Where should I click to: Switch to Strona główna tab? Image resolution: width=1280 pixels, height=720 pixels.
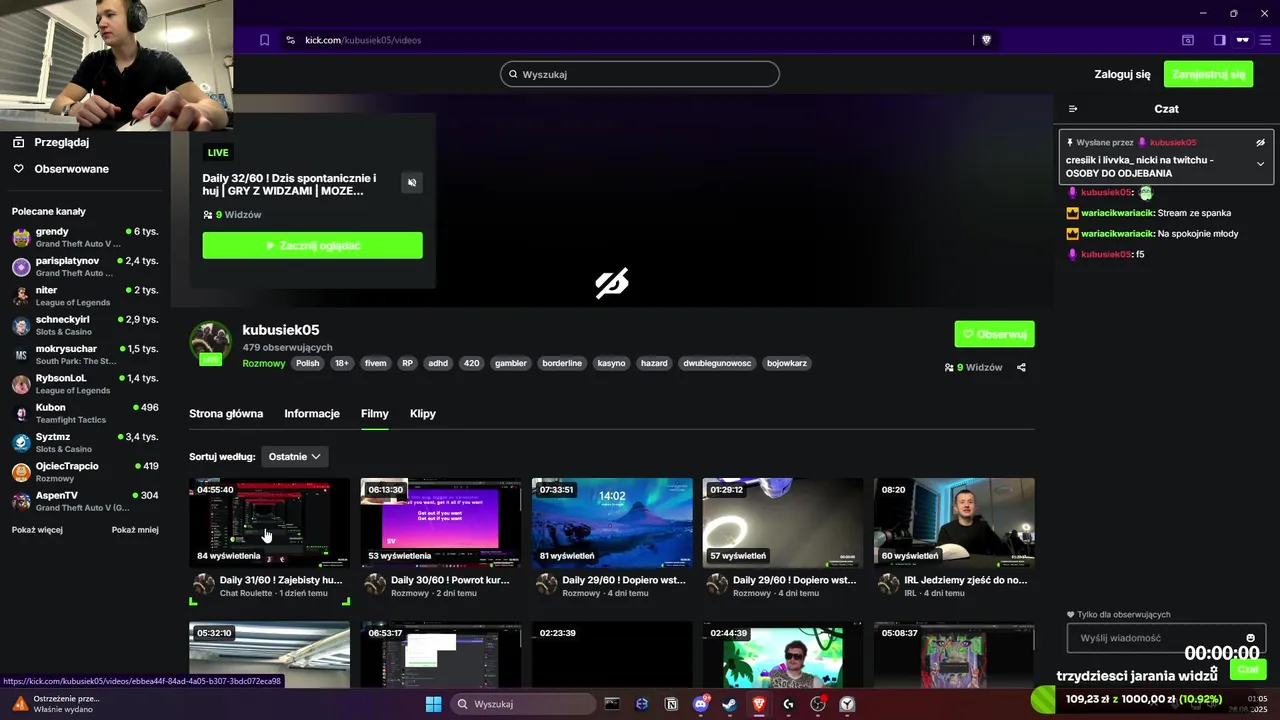pyautogui.click(x=226, y=413)
